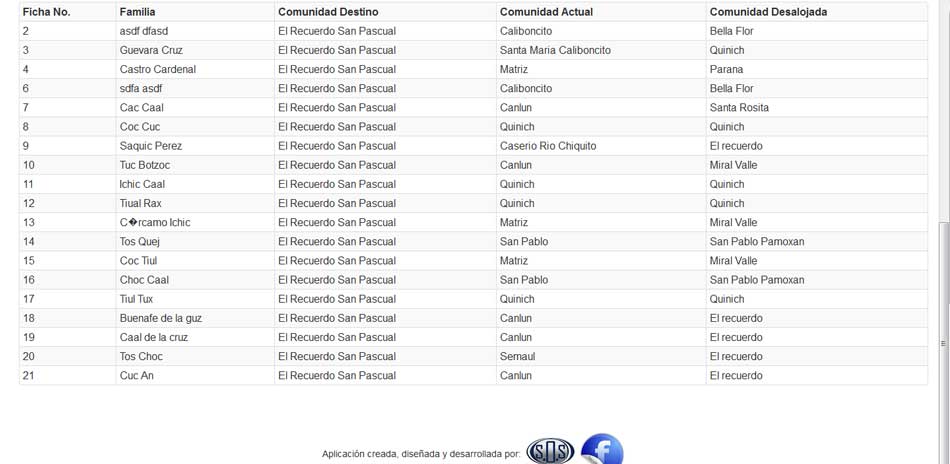Click the Buenafe de la guz cell
Viewport: 950px width, 464px height.
click(x=195, y=318)
